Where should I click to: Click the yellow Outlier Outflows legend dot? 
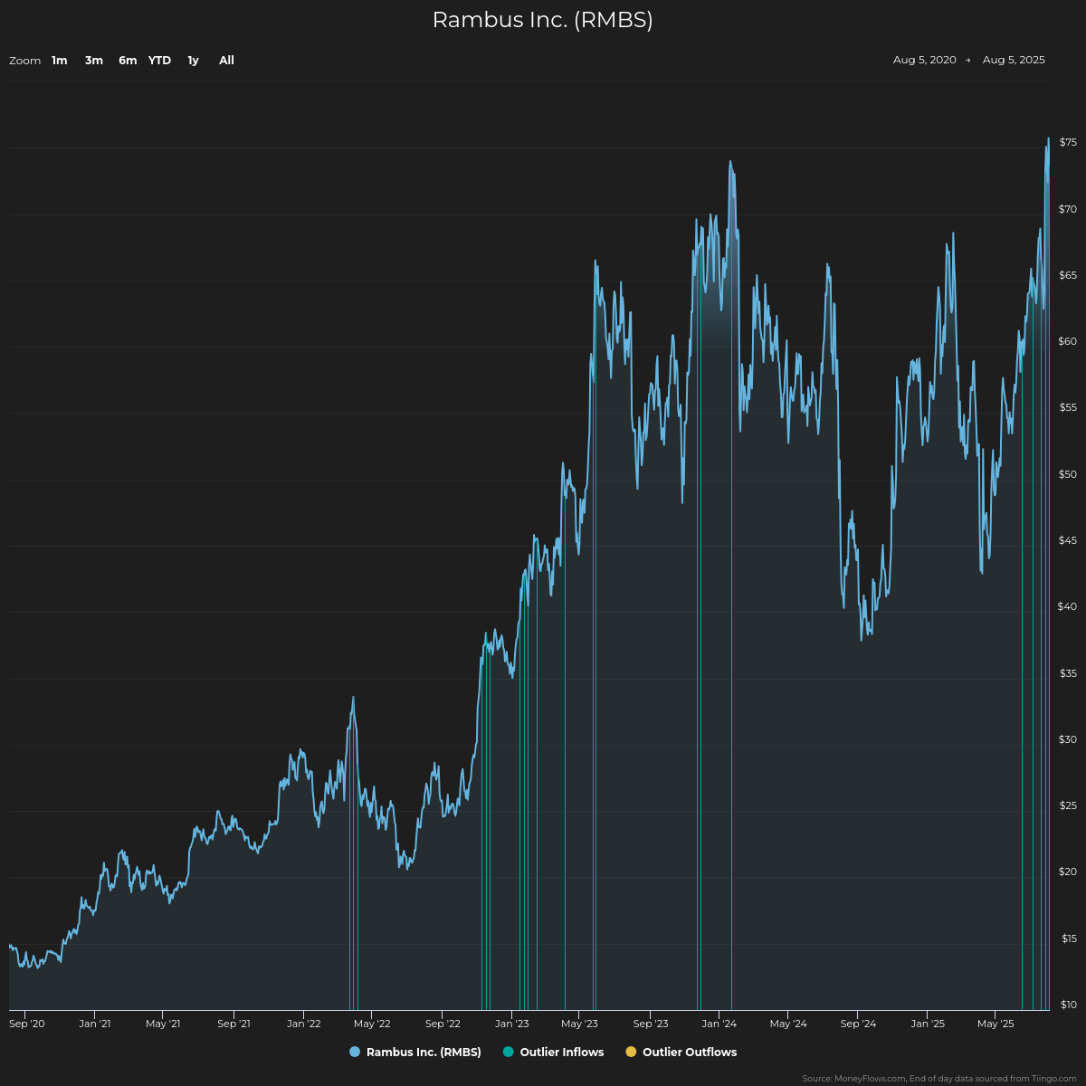click(631, 1052)
